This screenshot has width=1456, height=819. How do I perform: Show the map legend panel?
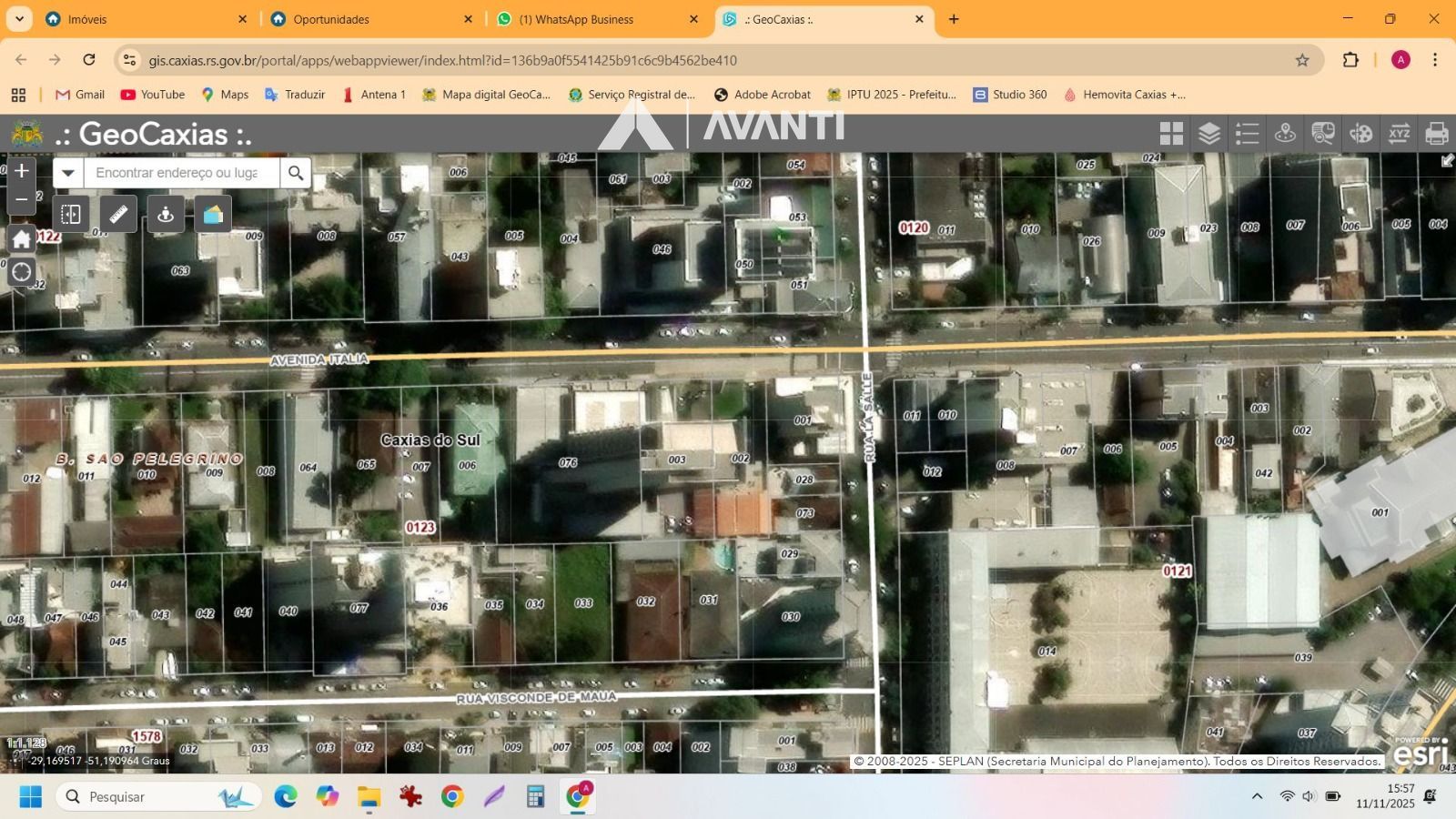click(1247, 134)
